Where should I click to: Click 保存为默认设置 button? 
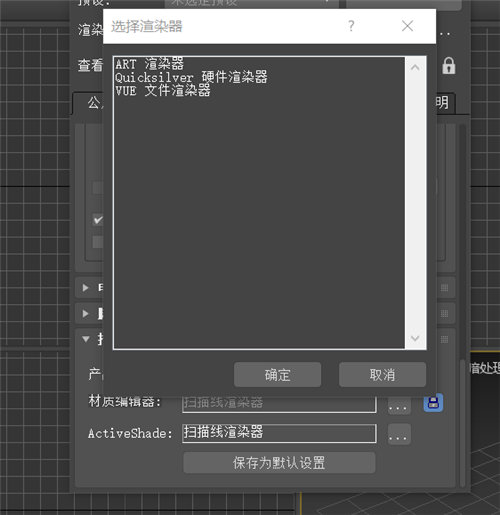pyautogui.click(x=279, y=463)
